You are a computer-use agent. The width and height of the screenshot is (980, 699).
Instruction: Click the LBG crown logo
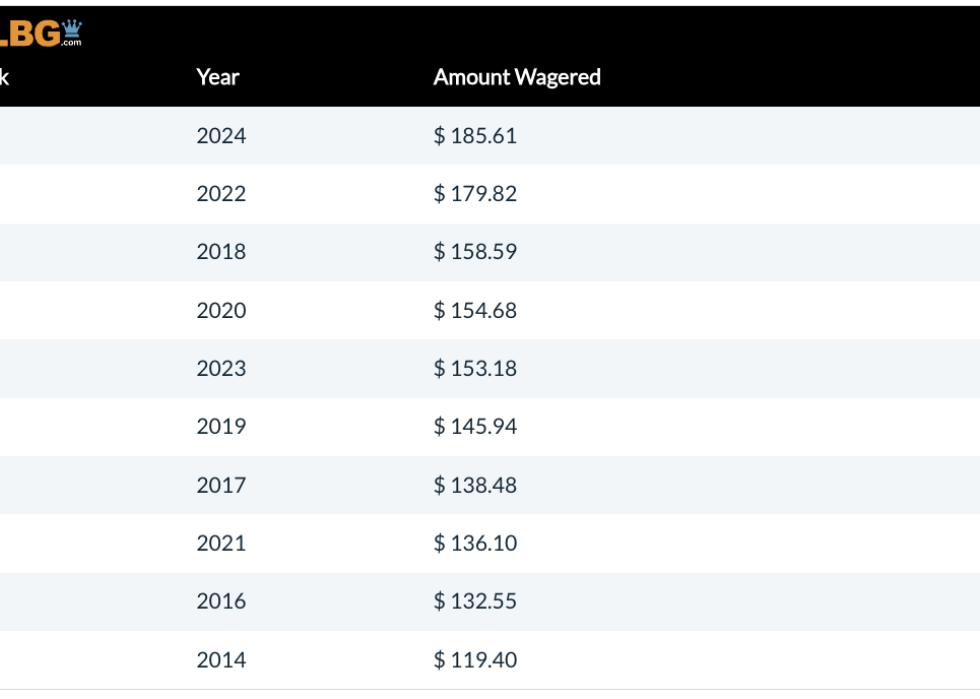42,33
